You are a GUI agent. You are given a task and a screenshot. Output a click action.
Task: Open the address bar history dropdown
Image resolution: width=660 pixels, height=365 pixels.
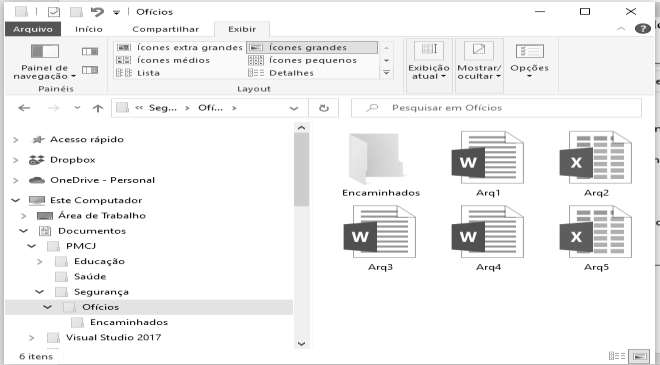click(294, 109)
